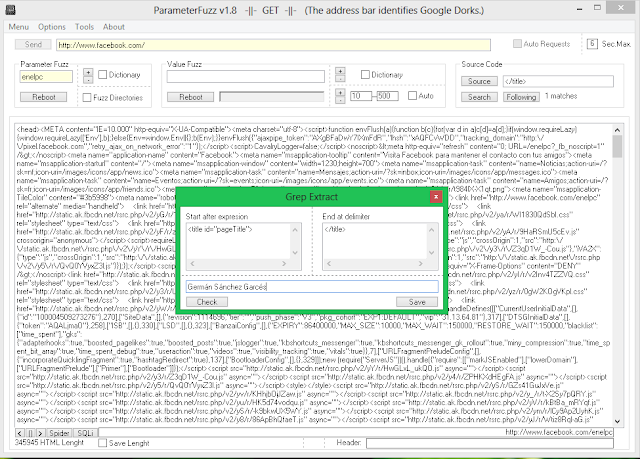640x459 pixels.
Task: Toggle the Save Lenght checkbox
Action: [102, 443]
